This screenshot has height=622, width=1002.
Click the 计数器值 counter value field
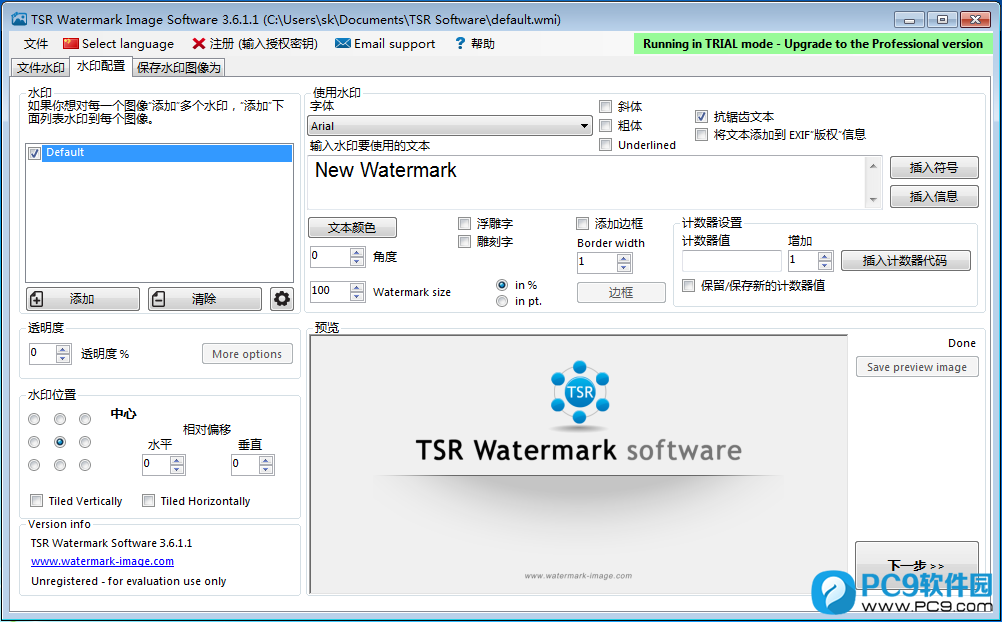coord(732,261)
